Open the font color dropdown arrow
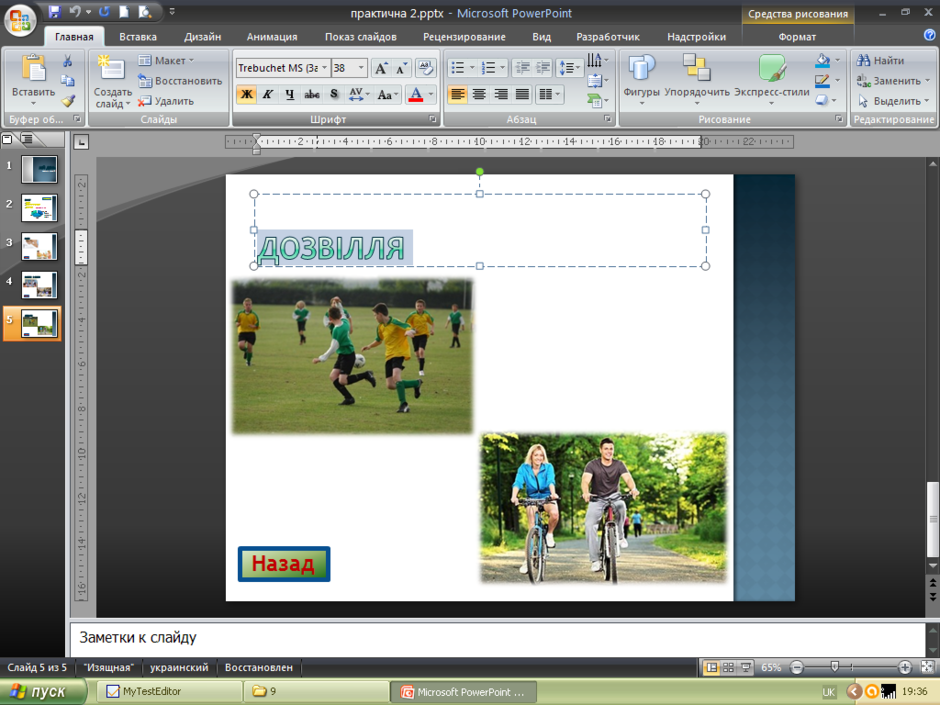This screenshot has width=940, height=705. click(430, 94)
